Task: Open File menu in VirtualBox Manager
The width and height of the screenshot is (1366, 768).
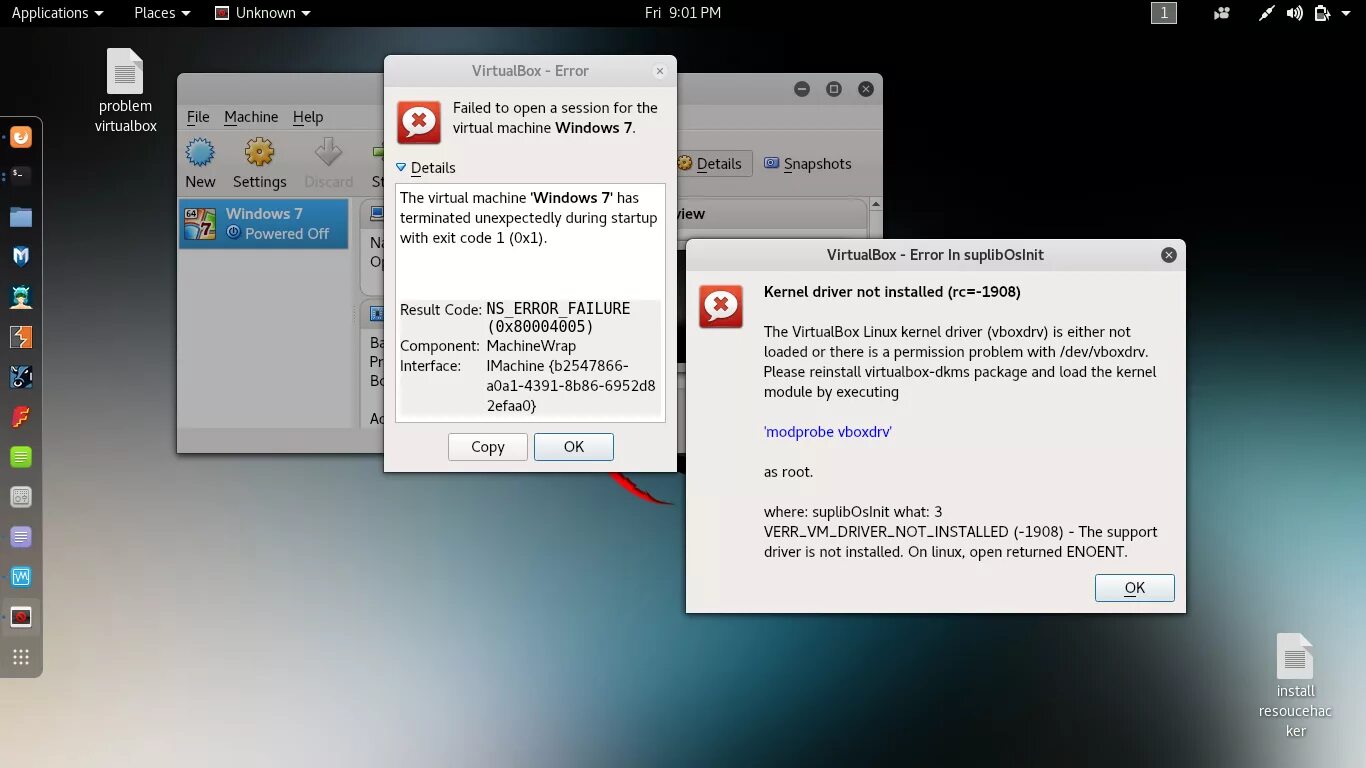Action: (198, 117)
